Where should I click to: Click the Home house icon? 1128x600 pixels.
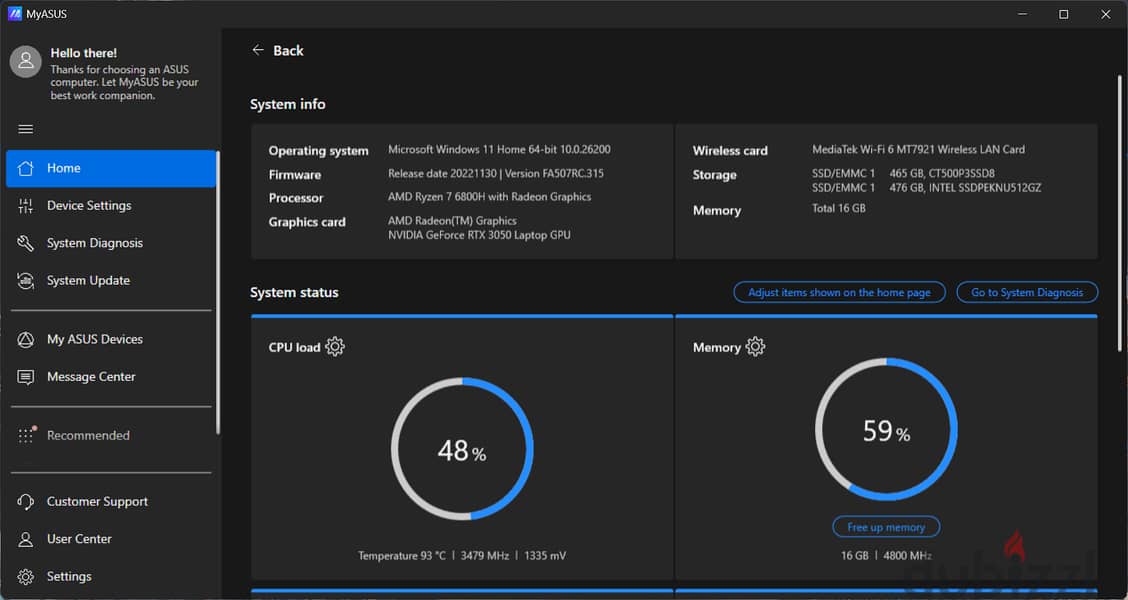[25, 168]
